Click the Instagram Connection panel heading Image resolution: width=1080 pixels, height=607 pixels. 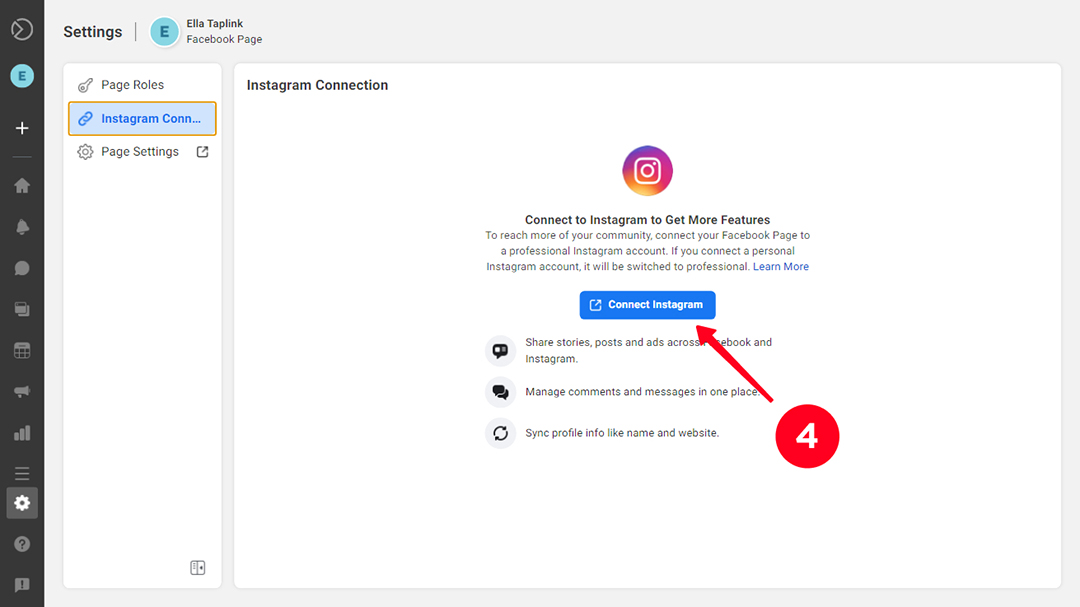(x=318, y=85)
